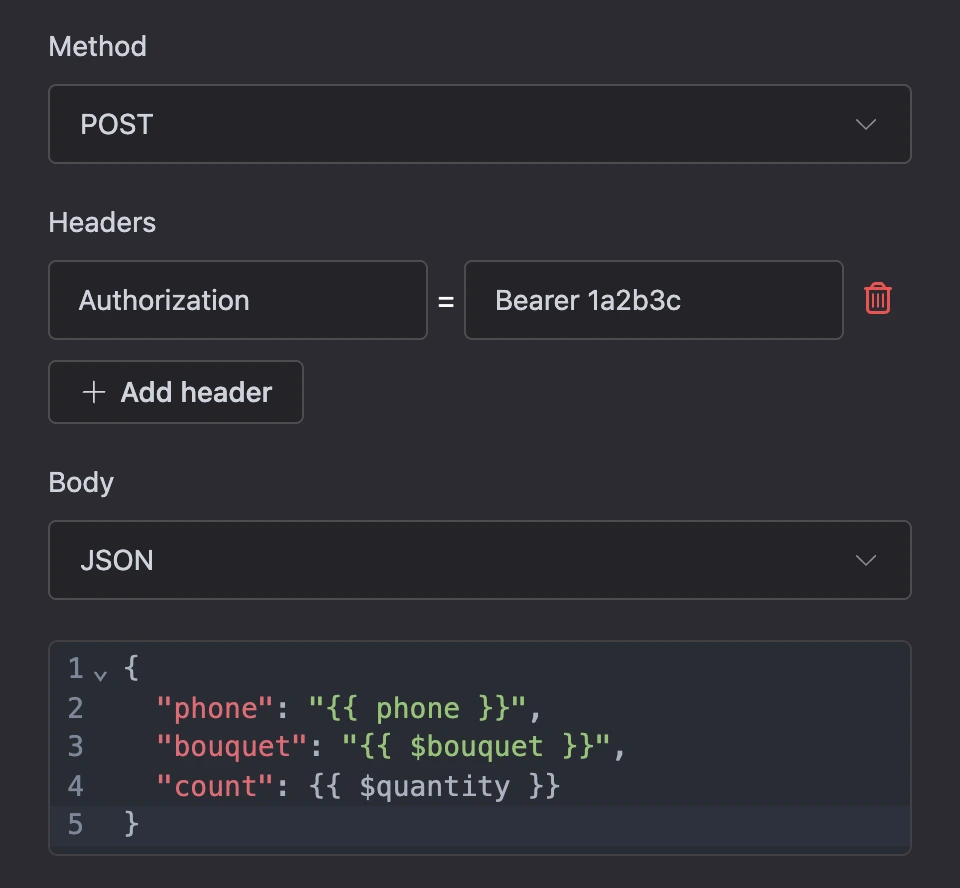Screen dimensions: 960x888
Task: Open the POST method dropdown
Action: (x=479, y=124)
